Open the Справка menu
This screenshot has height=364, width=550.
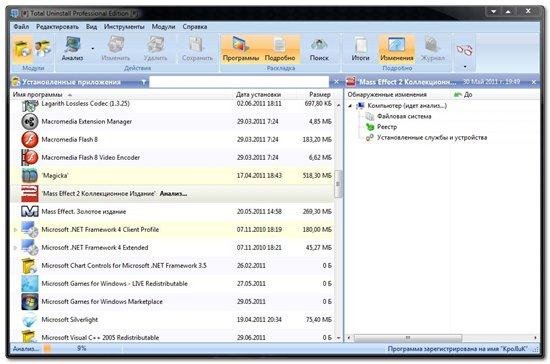(x=195, y=27)
